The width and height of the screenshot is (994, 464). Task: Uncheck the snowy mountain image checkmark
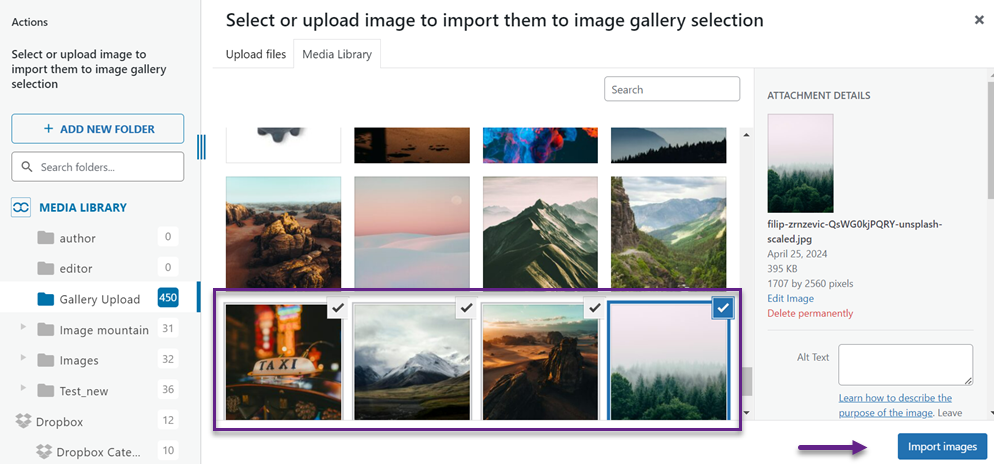tap(465, 309)
